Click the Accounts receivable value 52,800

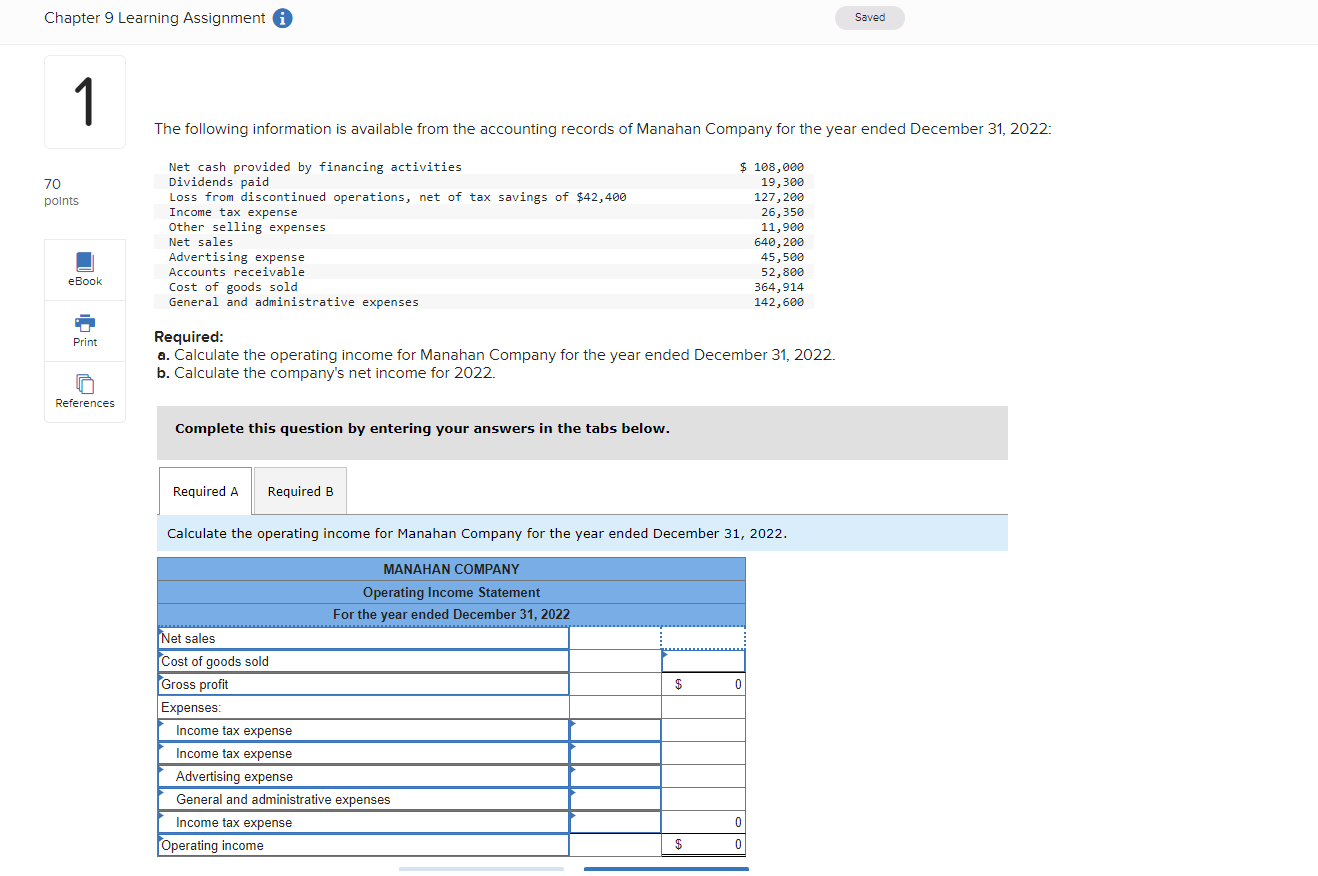782,272
